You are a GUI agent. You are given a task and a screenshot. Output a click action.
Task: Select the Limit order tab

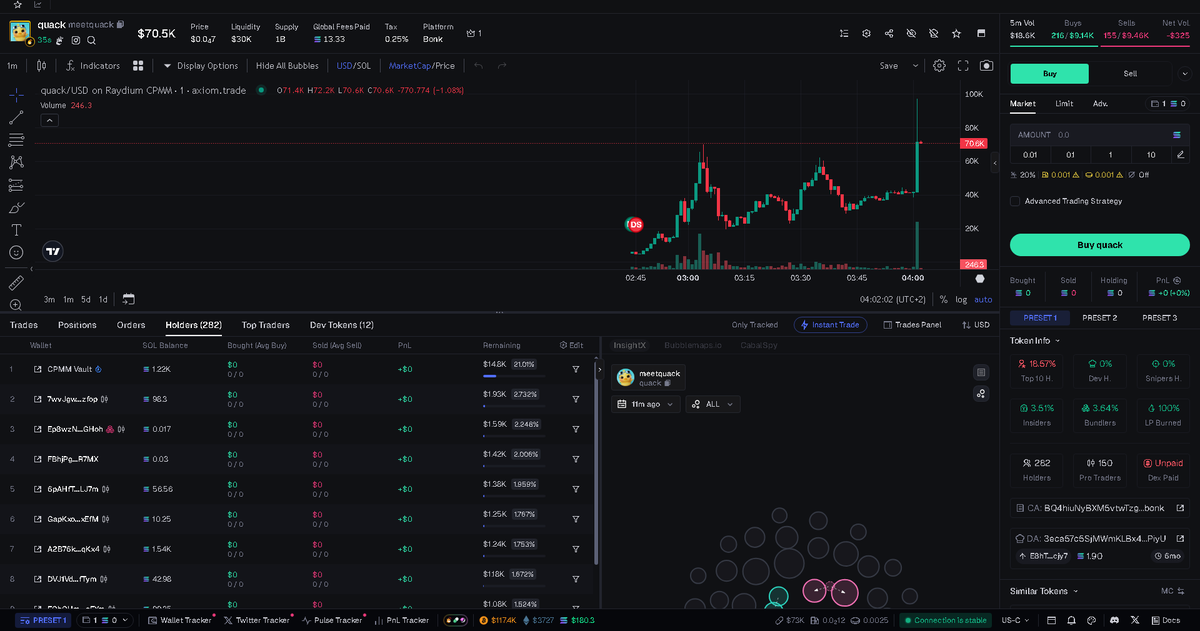(x=1064, y=103)
